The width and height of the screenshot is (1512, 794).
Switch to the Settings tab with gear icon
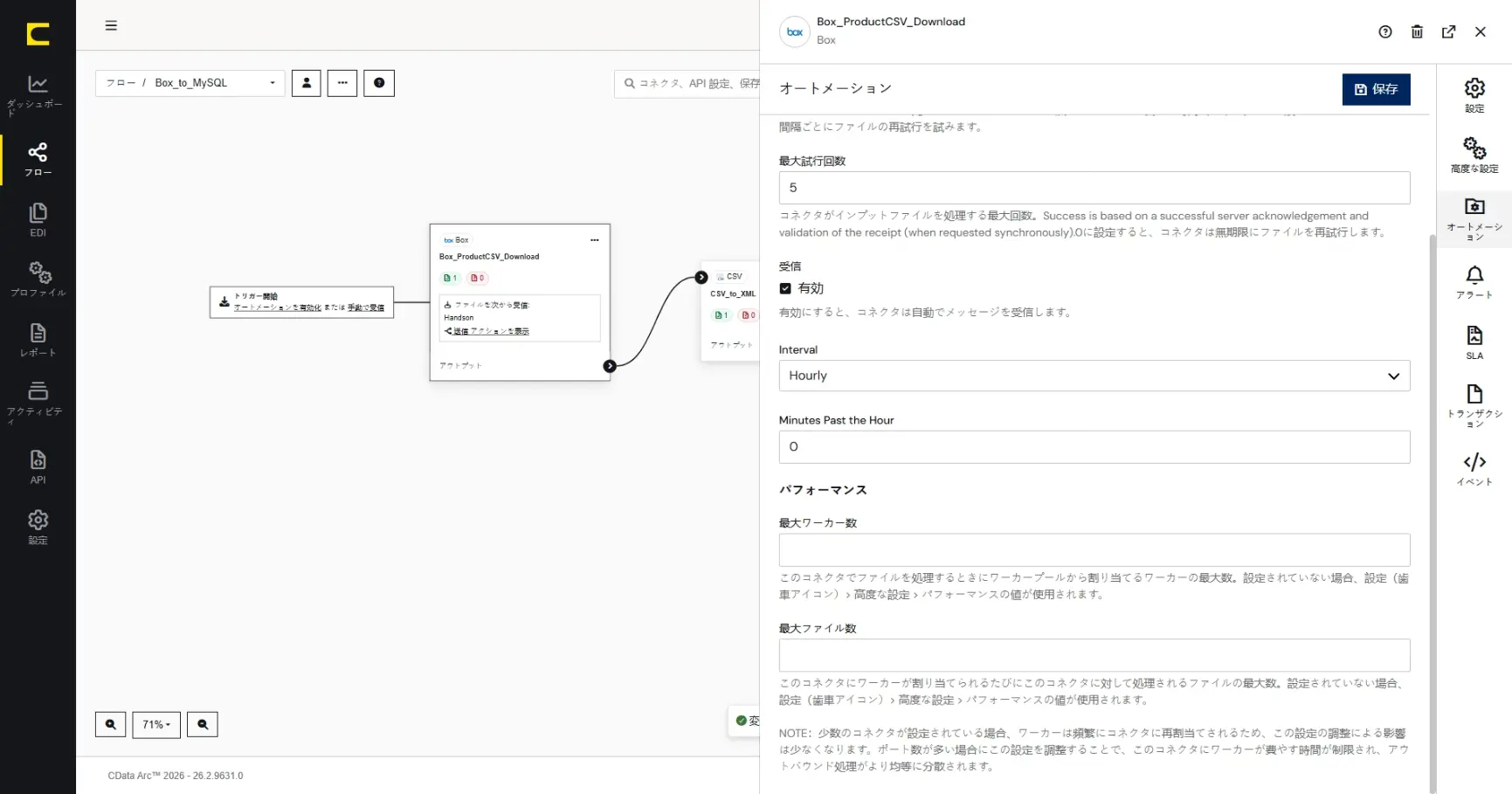coord(1474,95)
